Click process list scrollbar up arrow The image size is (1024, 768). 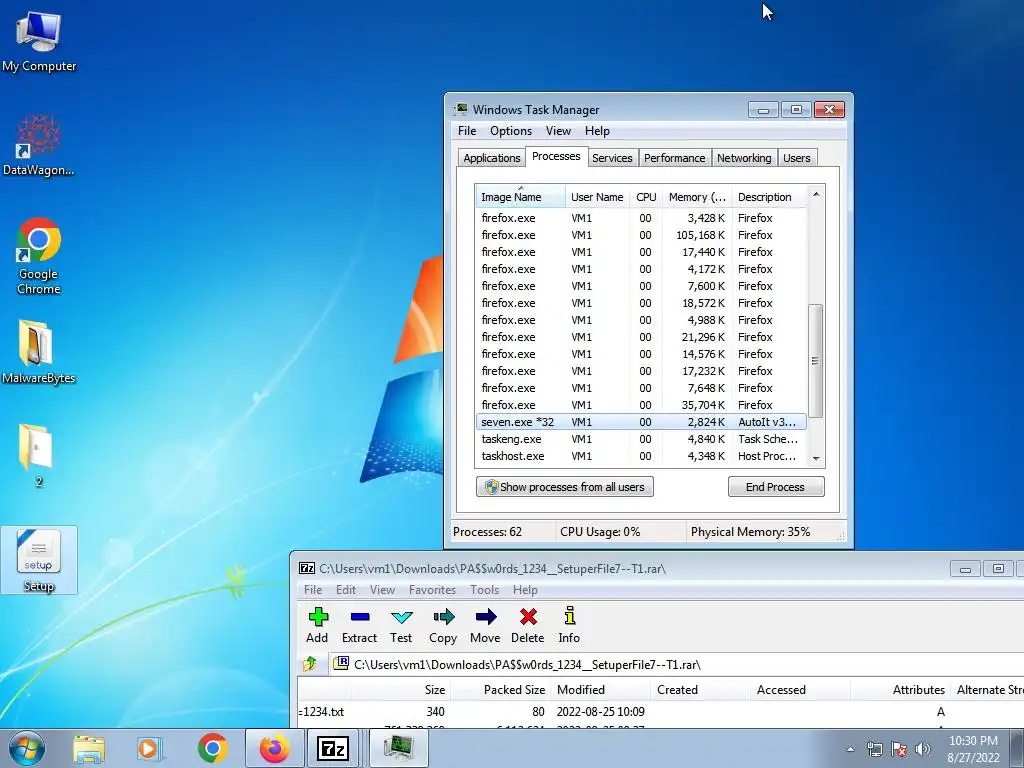pos(816,195)
